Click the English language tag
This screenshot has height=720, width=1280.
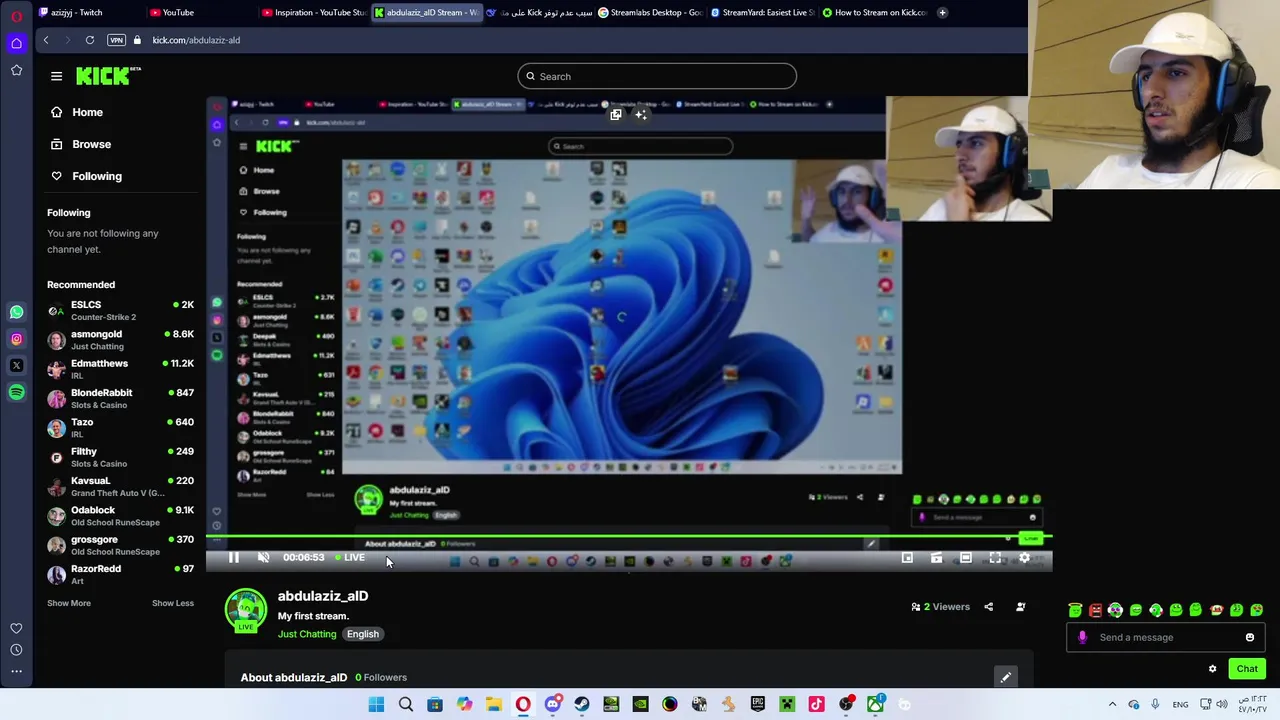point(363,634)
